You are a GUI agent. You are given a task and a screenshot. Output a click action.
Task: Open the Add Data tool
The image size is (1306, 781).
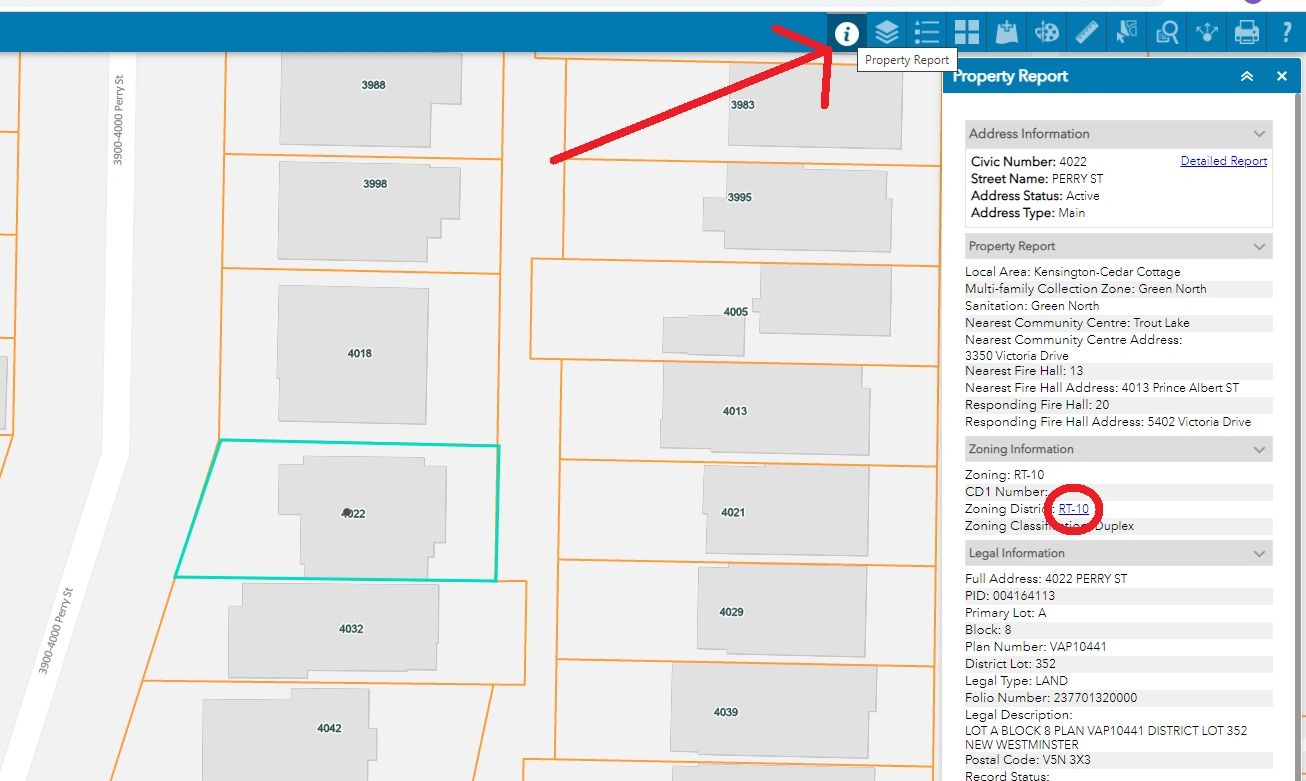pyautogui.click(x=1006, y=32)
